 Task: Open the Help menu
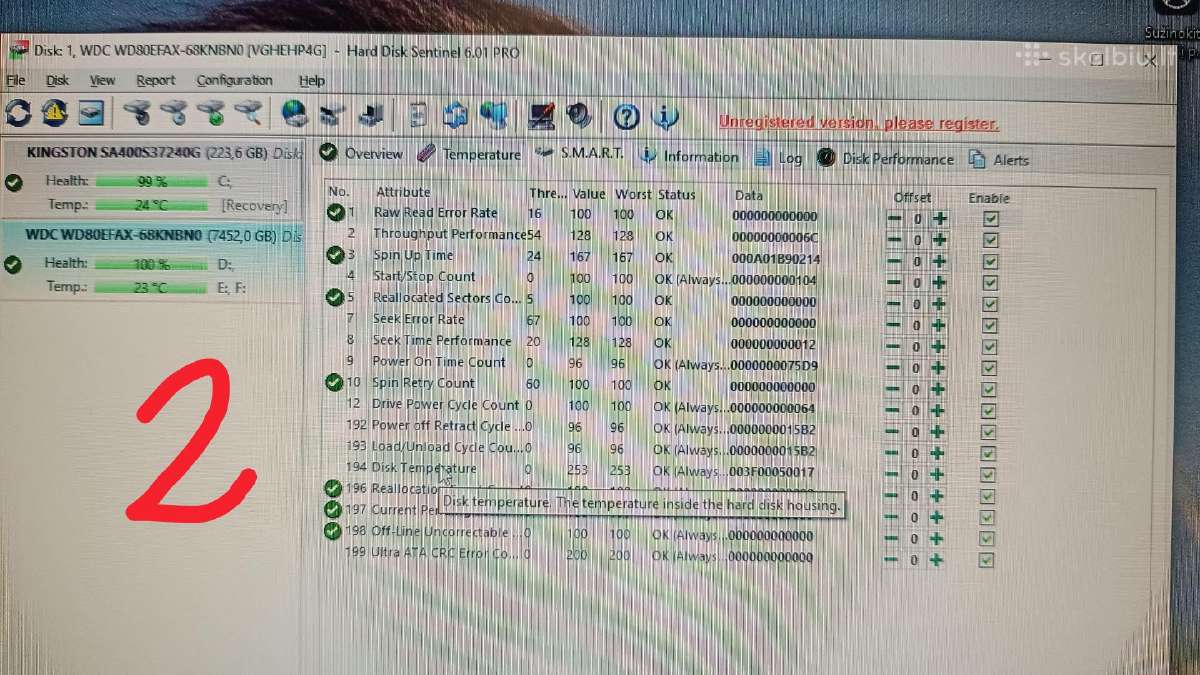pos(312,81)
